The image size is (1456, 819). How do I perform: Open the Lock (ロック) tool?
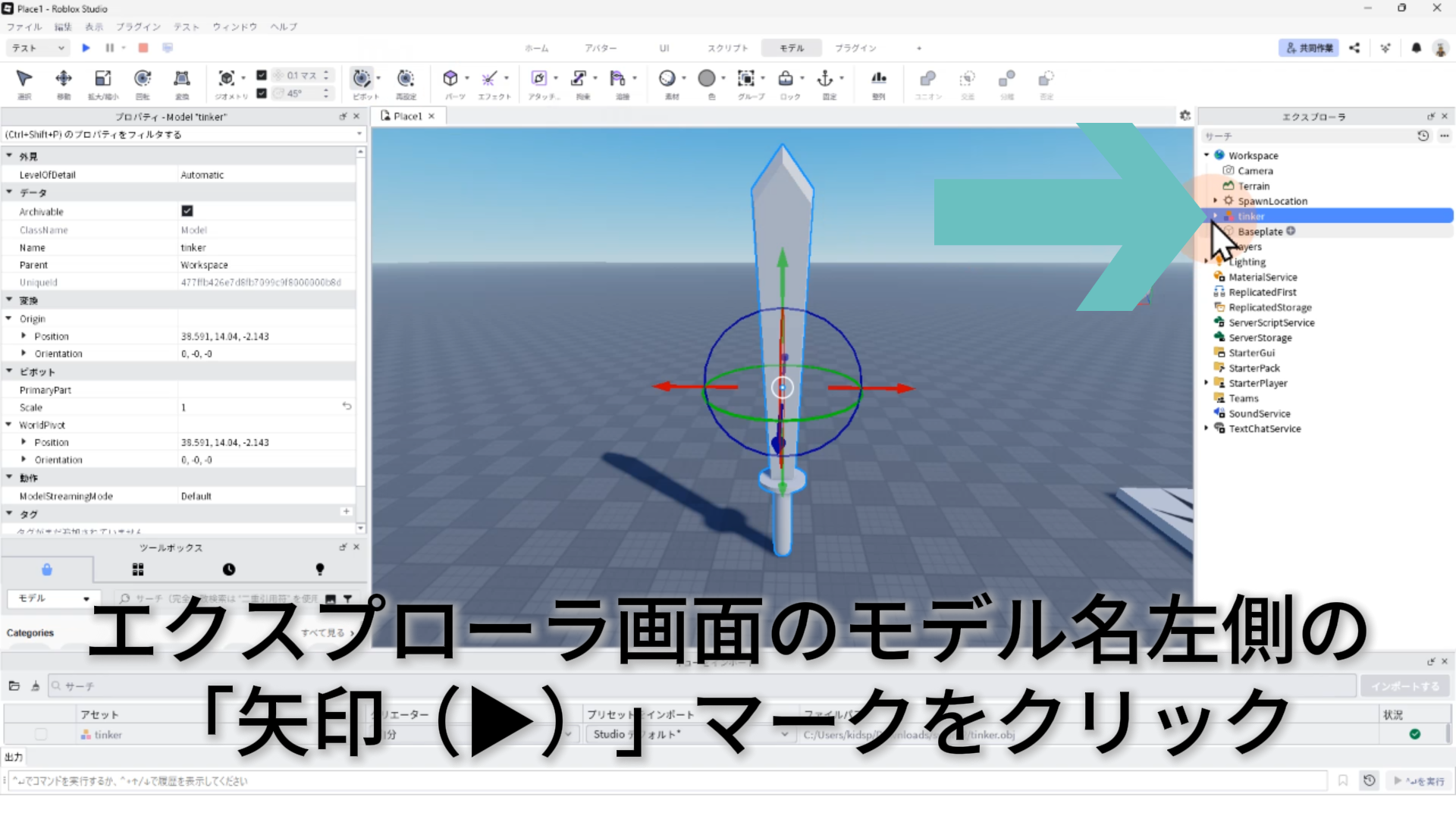click(x=786, y=78)
